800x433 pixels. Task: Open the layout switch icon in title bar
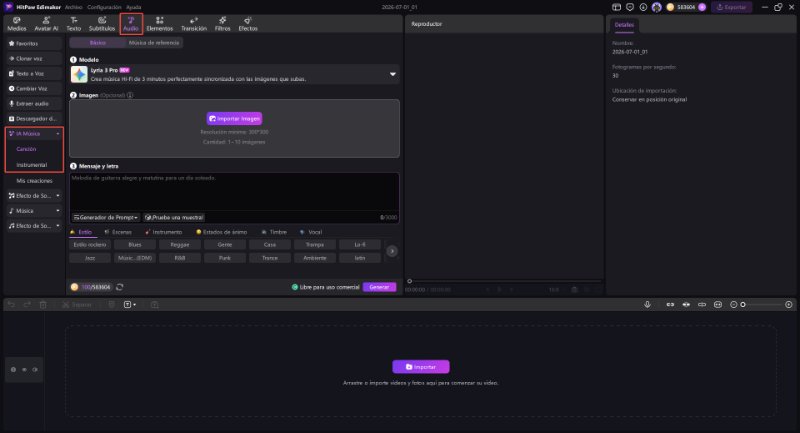tap(616, 7)
